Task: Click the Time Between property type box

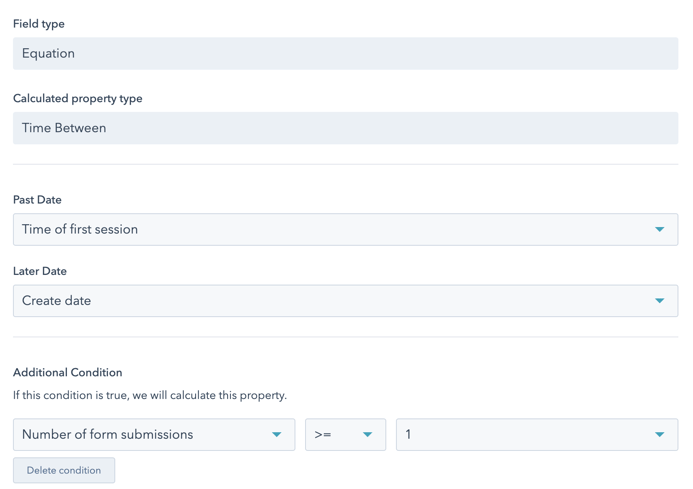Action: click(x=345, y=128)
